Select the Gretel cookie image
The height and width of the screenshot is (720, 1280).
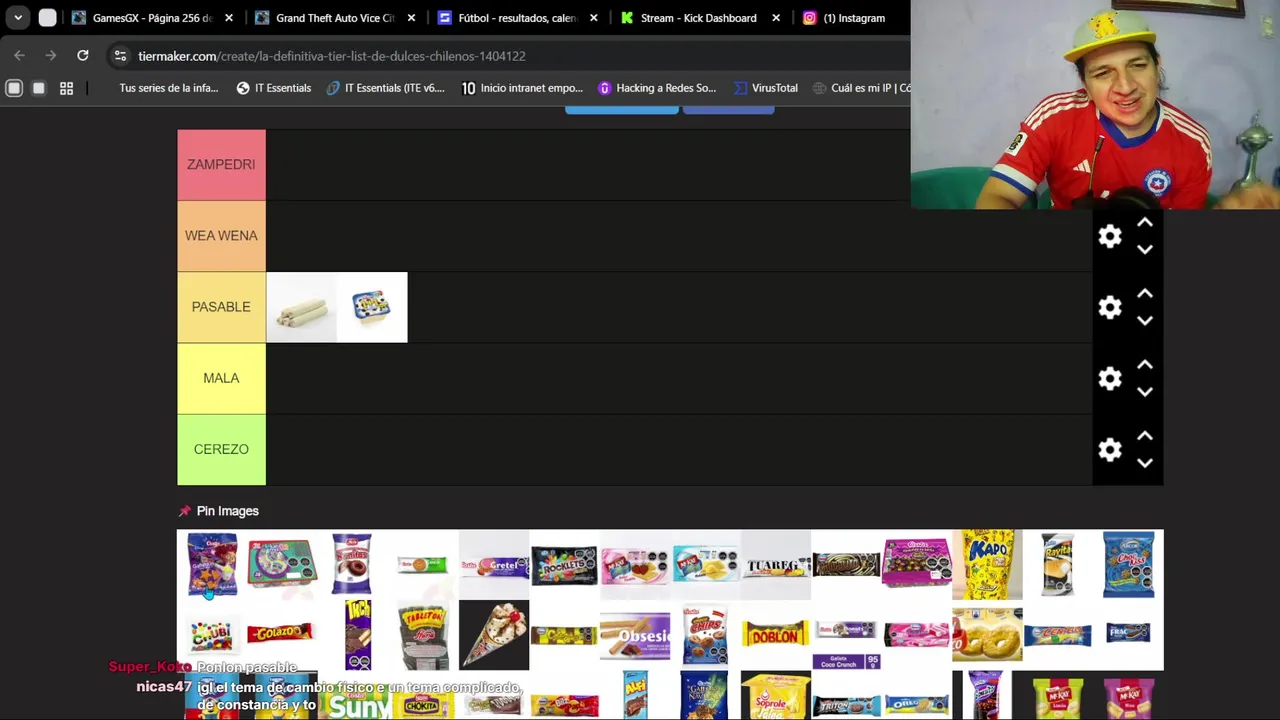click(494, 565)
